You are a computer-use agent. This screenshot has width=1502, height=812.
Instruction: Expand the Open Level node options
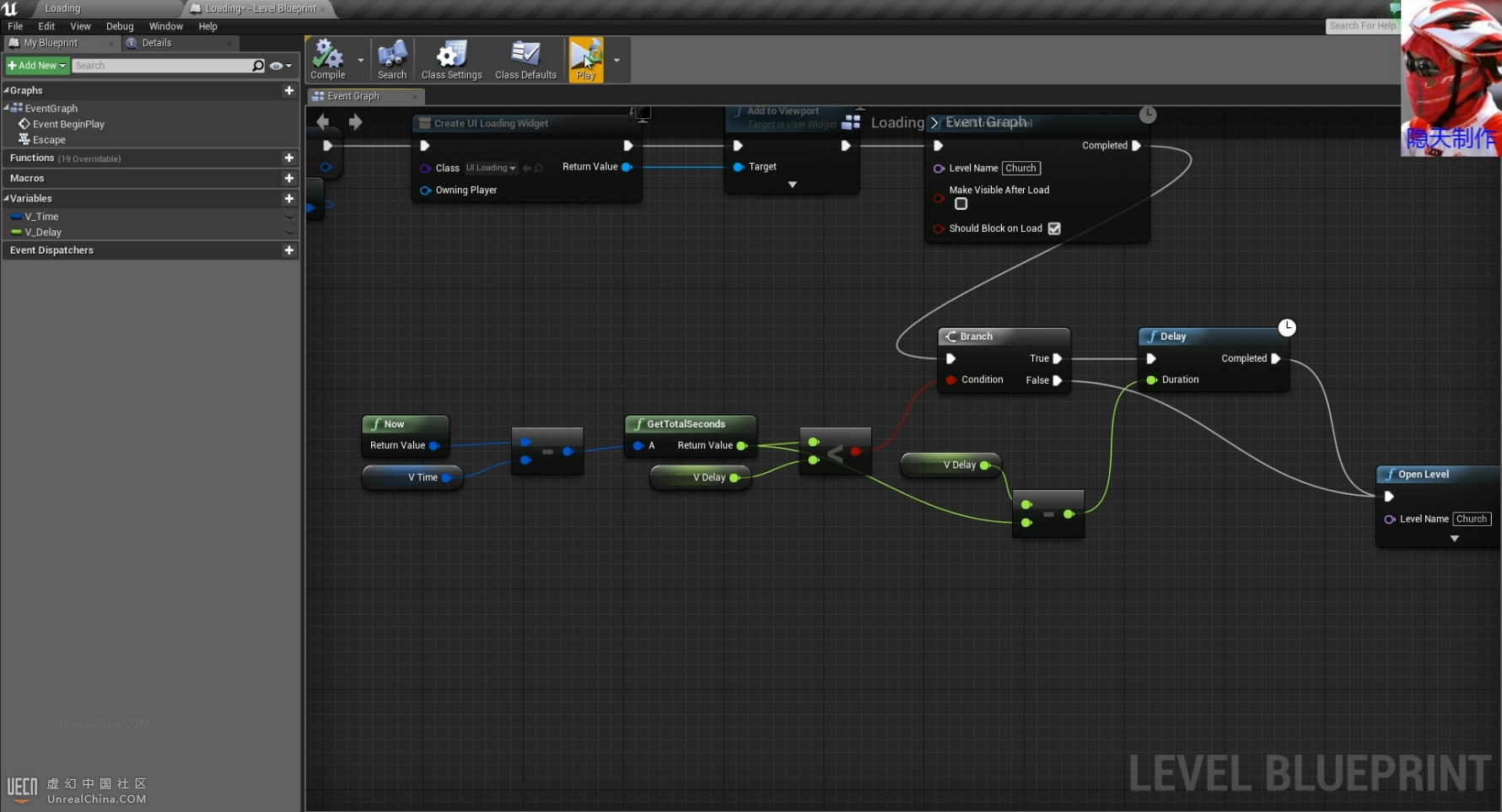1454,539
